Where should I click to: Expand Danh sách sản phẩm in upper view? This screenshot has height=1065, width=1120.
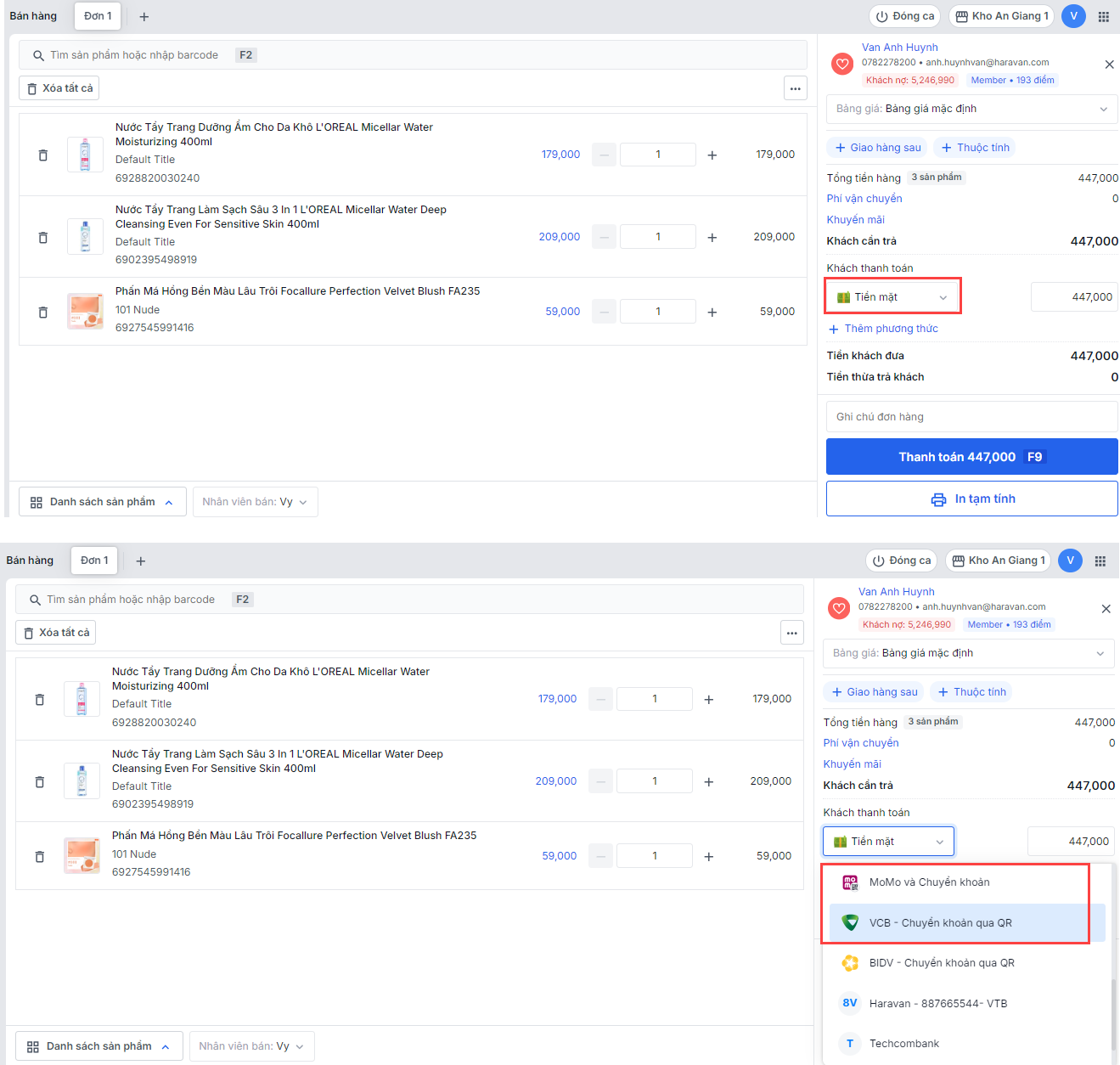[102, 502]
